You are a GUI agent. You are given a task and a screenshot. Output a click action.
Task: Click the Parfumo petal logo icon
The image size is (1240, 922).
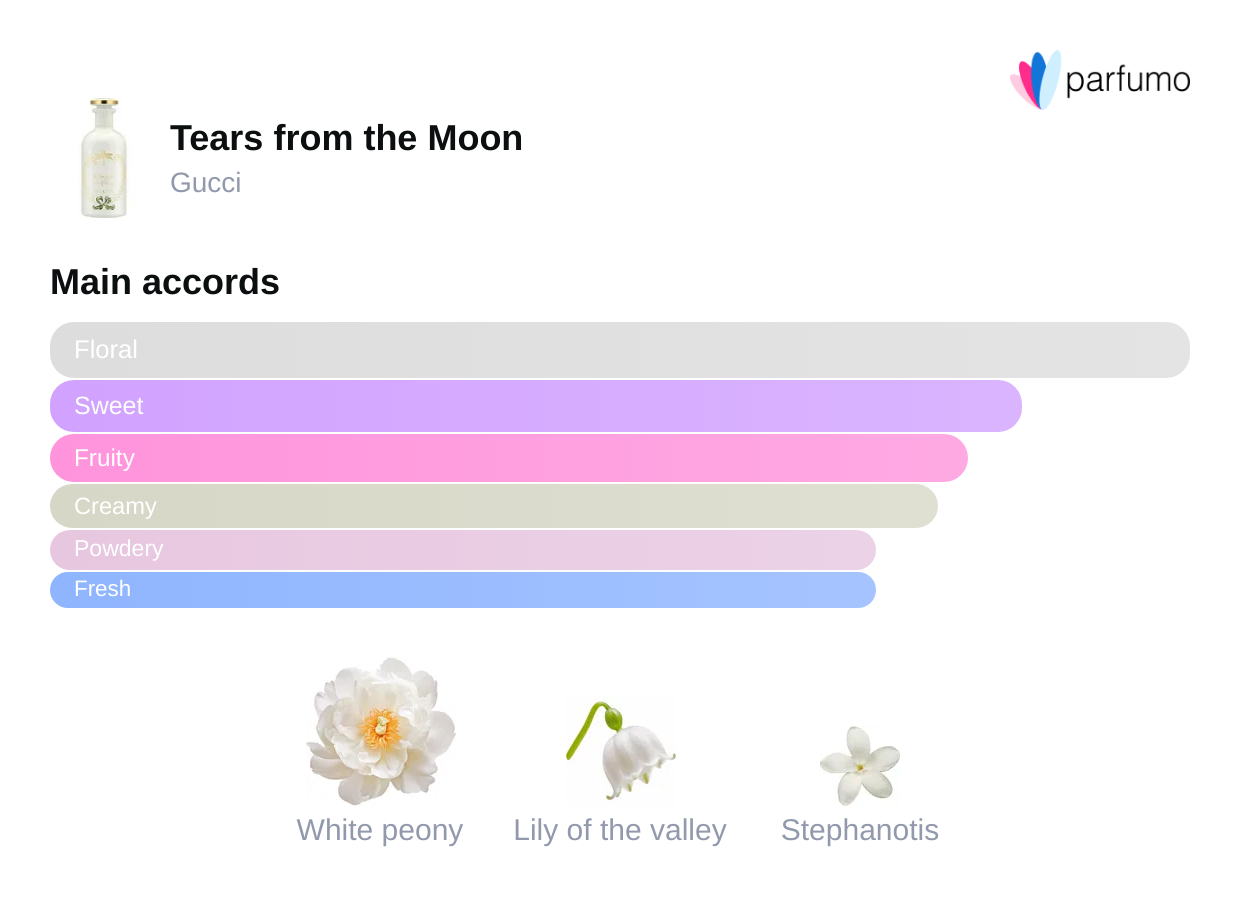pyautogui.click(x=1035, y=79)
